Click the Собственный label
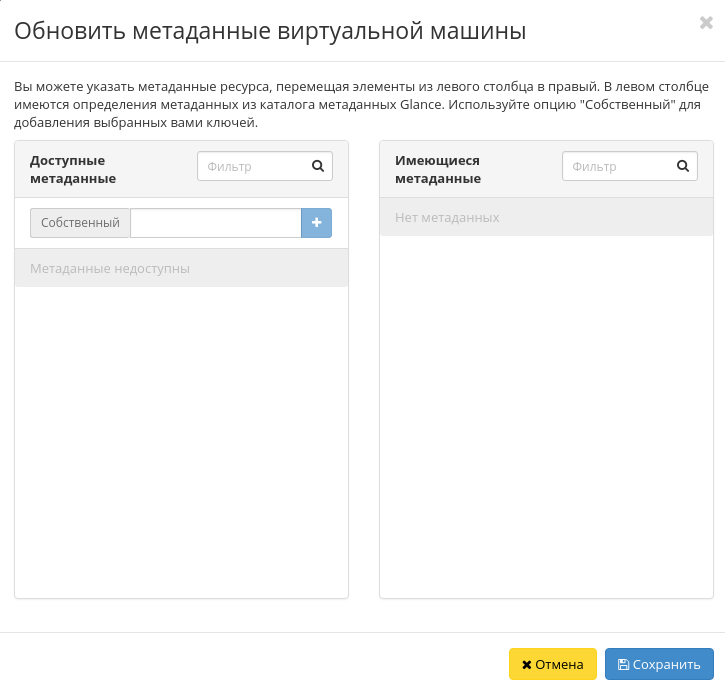725x692 pixels. (80, 223)
